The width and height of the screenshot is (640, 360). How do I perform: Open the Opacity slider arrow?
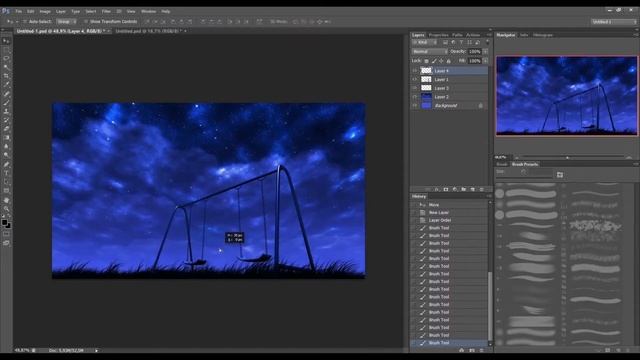click(485, 51)
